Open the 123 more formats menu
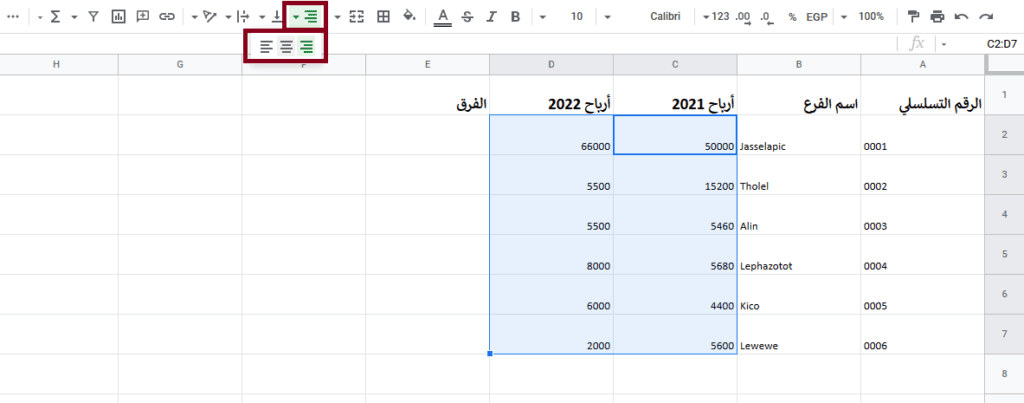1024x403 pixels. (716, 17)
